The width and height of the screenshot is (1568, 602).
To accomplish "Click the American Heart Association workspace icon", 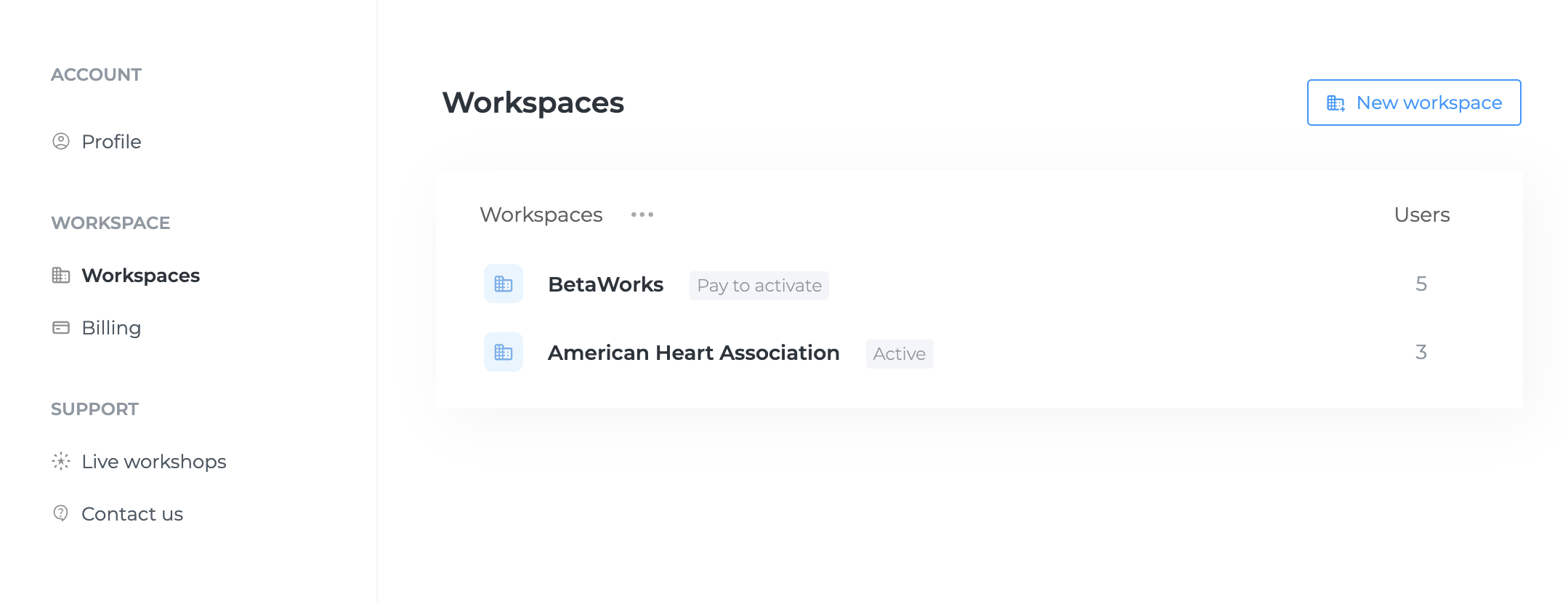I will pos(504,352).
